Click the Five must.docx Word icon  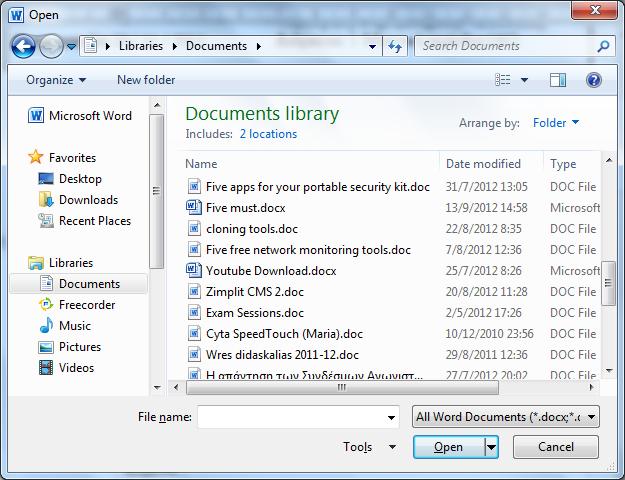[194, 207]
